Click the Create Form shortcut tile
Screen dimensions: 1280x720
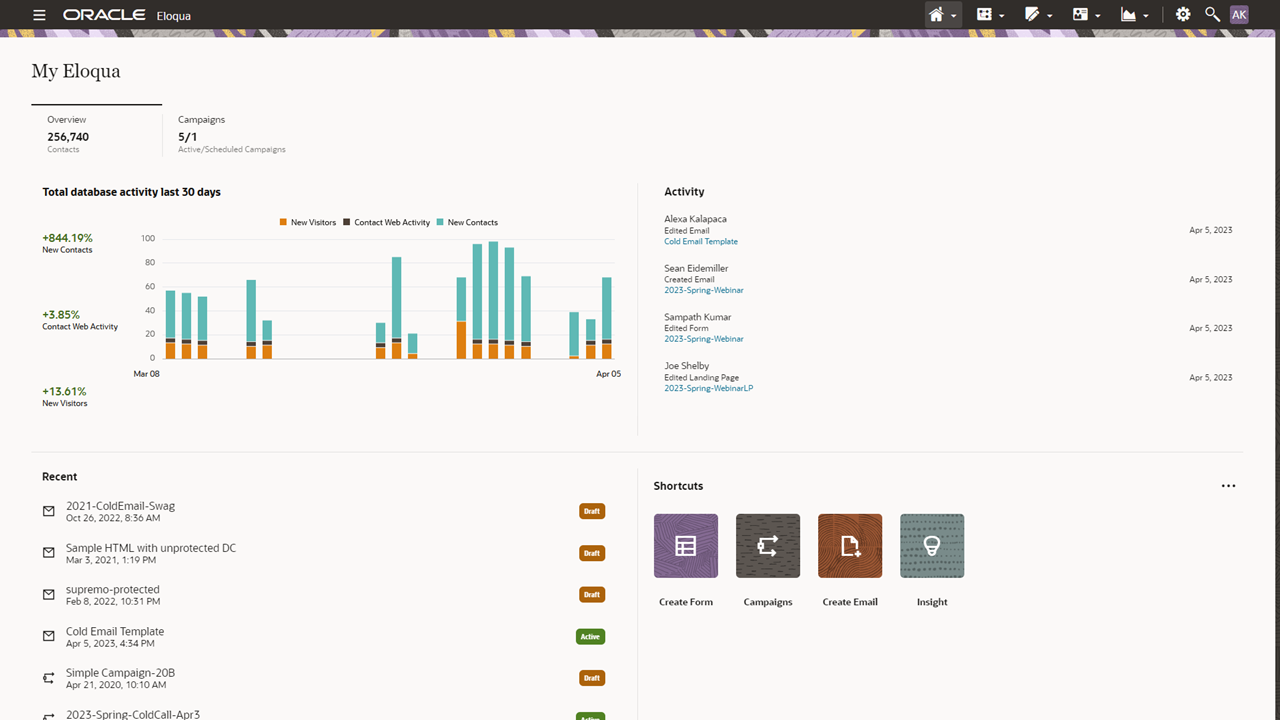686,546
